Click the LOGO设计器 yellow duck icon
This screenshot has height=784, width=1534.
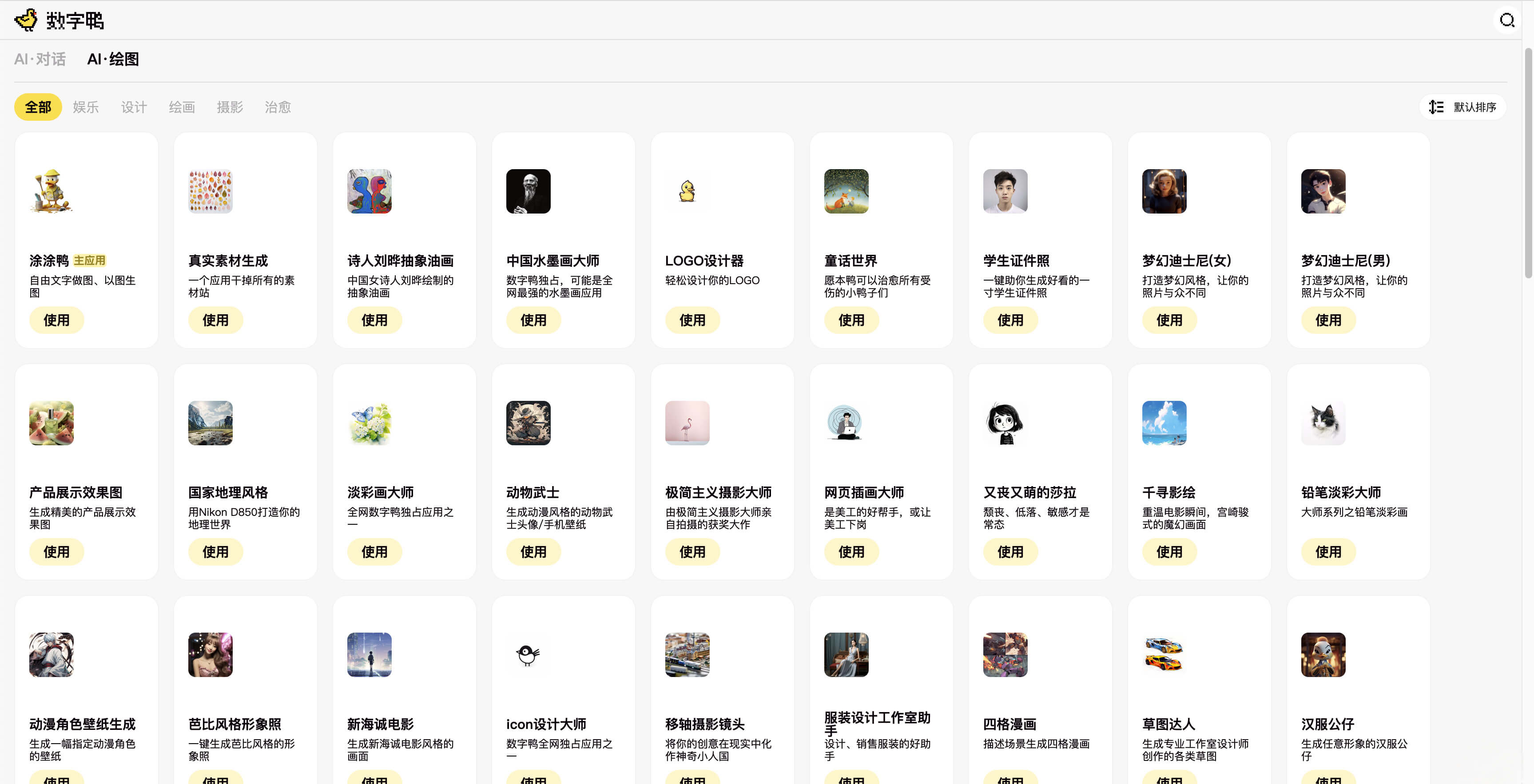click(x=687, y=191)
